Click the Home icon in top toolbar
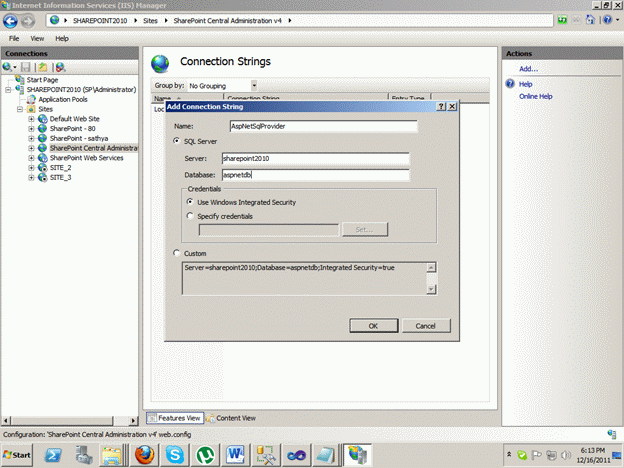624x468 pixels. [591, 20]
